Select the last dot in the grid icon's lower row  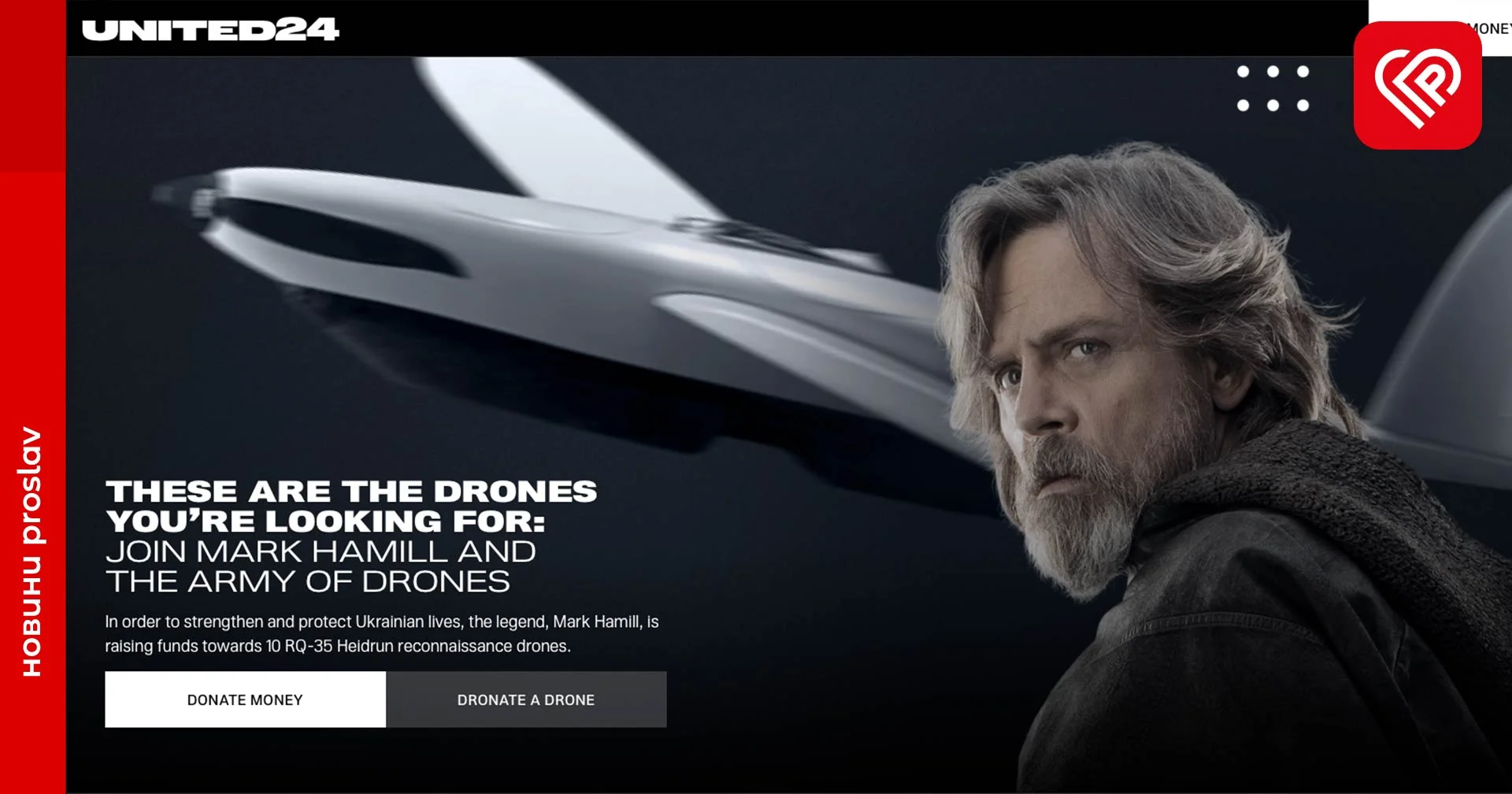click(1303, 106)
